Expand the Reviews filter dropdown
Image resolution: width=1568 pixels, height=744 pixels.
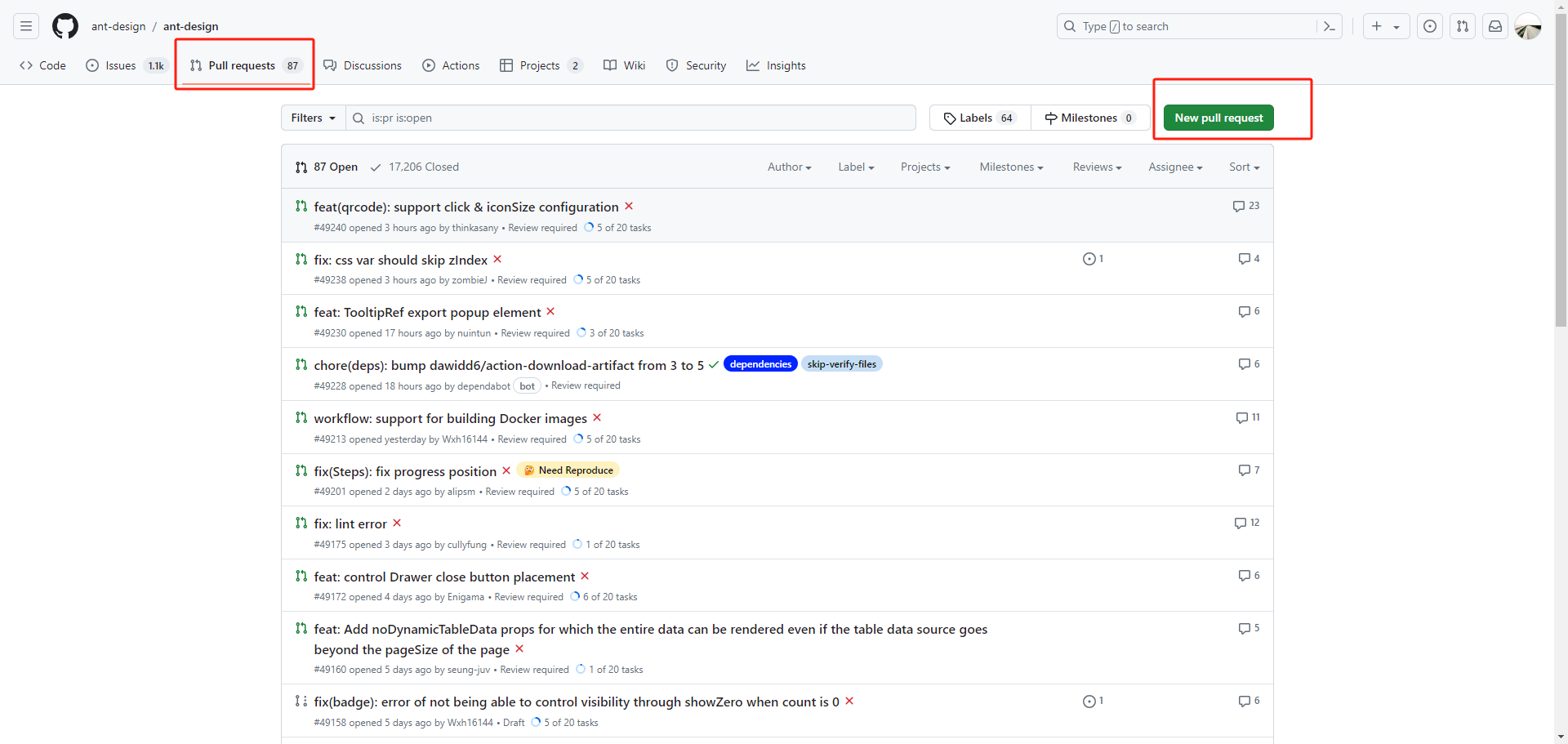pos(1098,167)
